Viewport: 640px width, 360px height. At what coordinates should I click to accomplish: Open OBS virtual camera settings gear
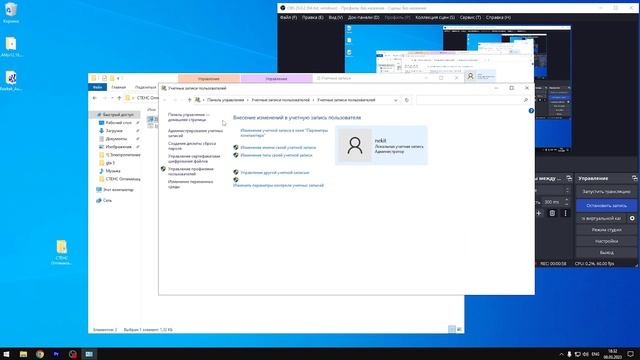click(632, 218)
